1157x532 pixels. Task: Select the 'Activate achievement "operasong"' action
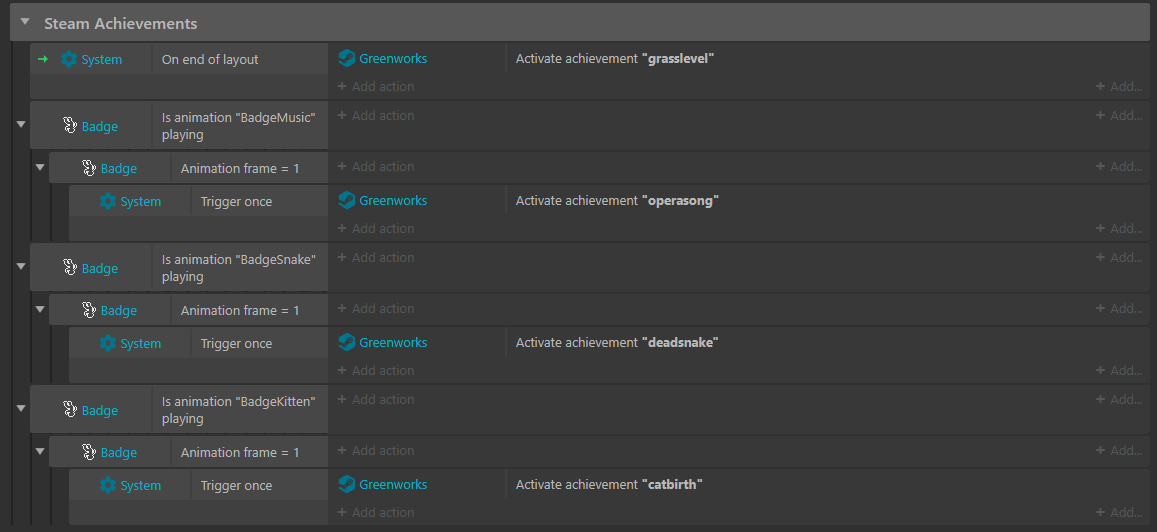[x=617, y=201]
